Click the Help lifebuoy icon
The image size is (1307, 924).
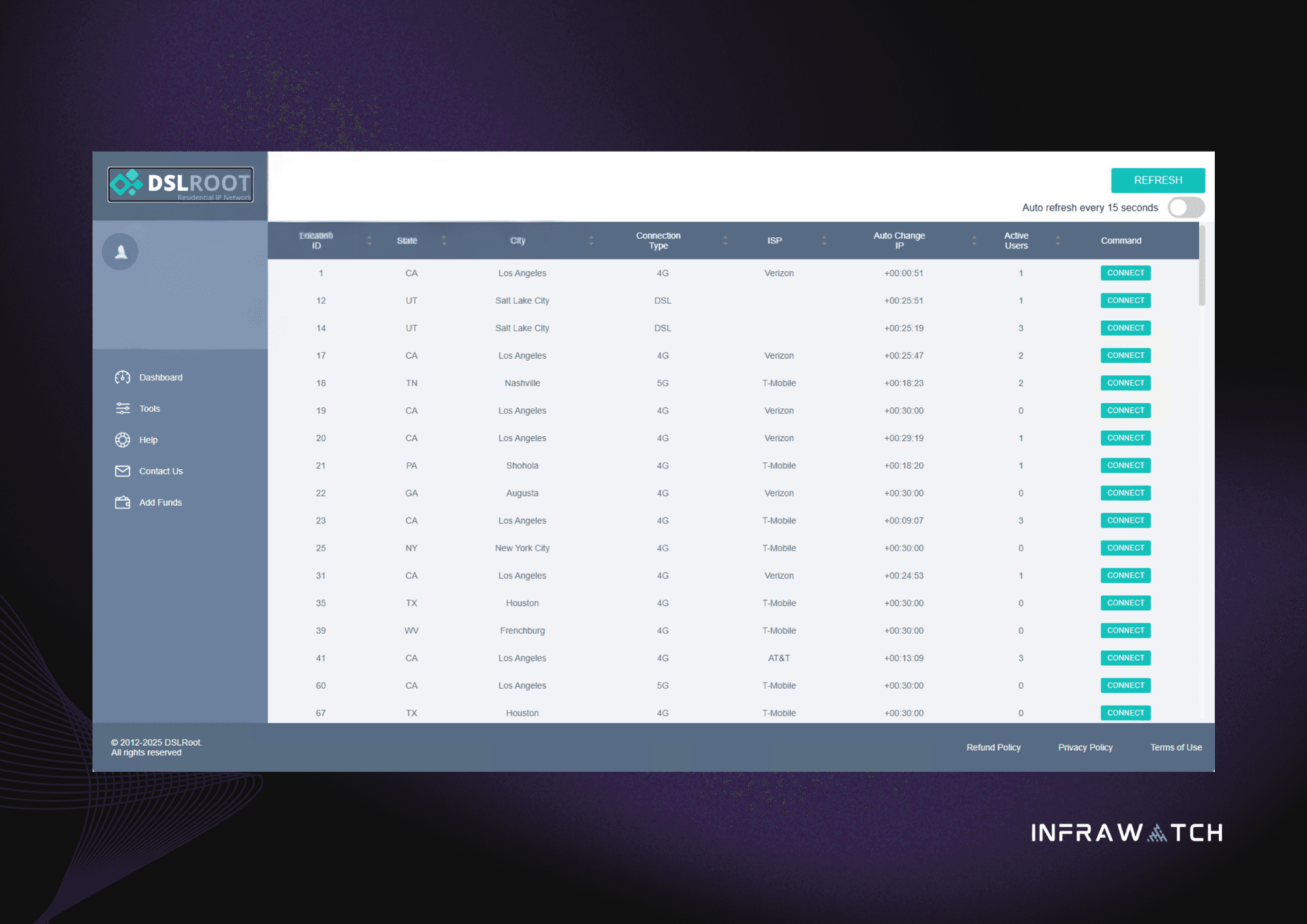[122, 440]
